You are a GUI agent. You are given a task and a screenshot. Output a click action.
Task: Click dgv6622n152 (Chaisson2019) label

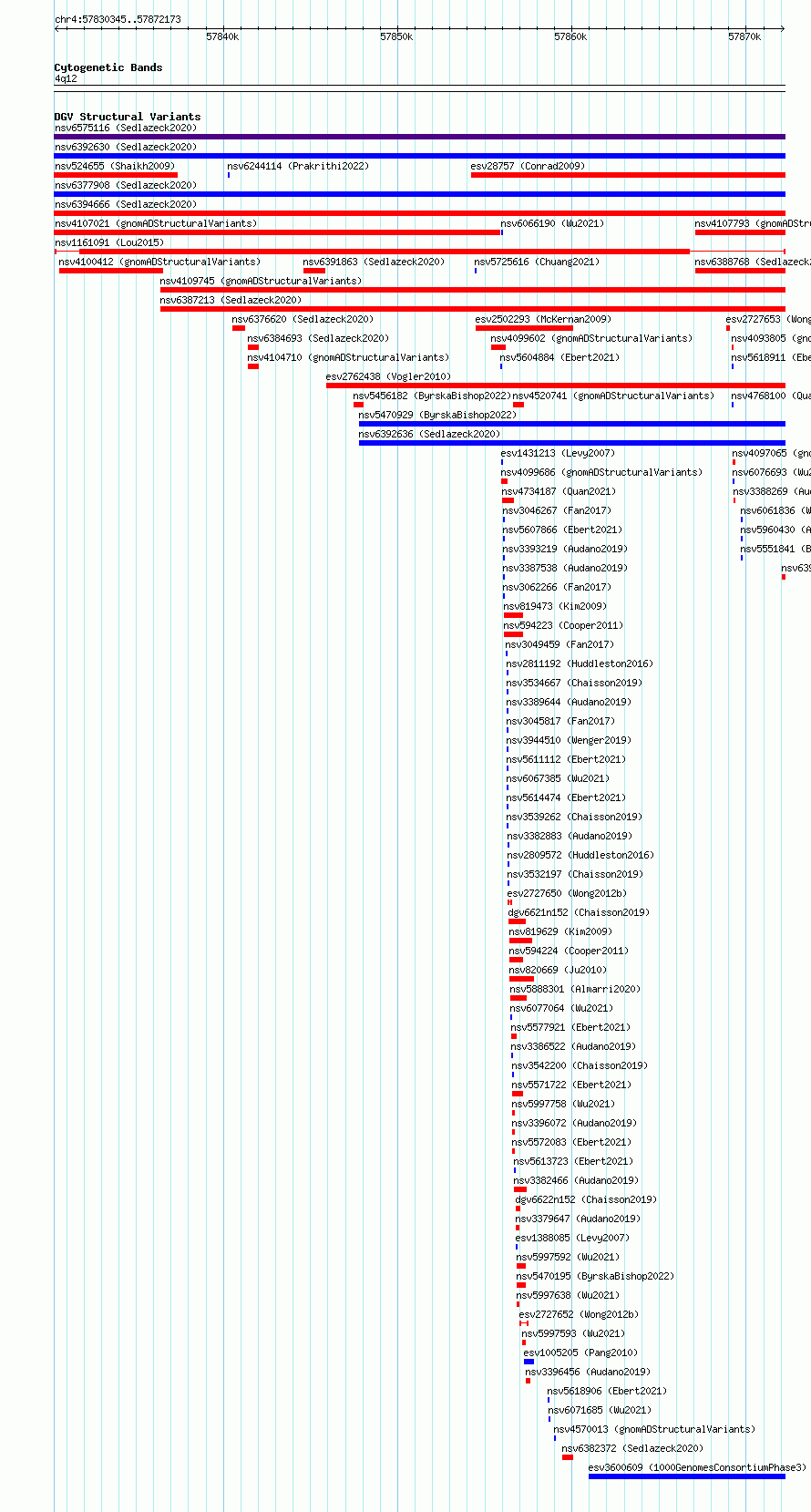(586, 1199)
